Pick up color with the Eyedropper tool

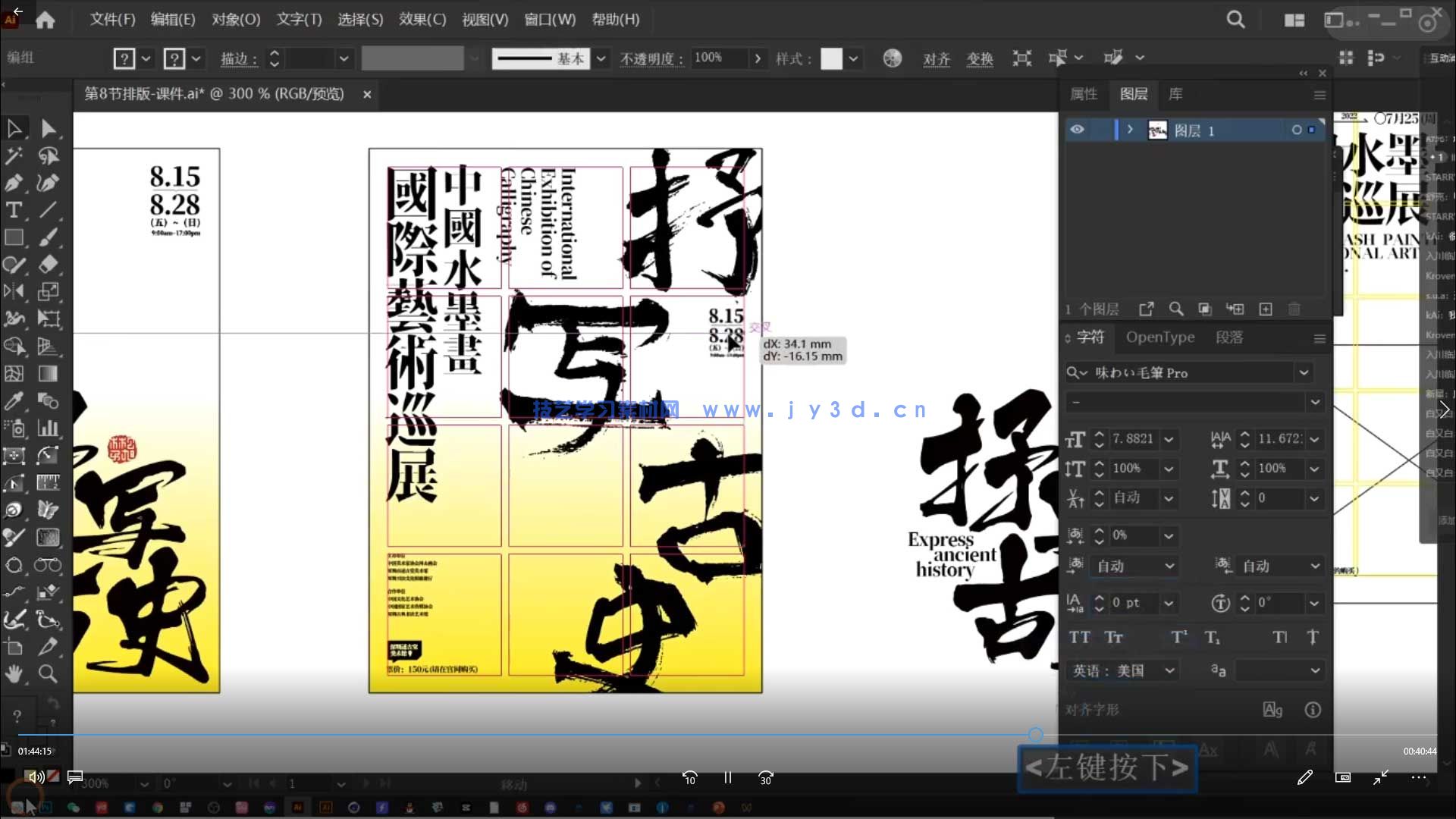click(x=14, y=401)
